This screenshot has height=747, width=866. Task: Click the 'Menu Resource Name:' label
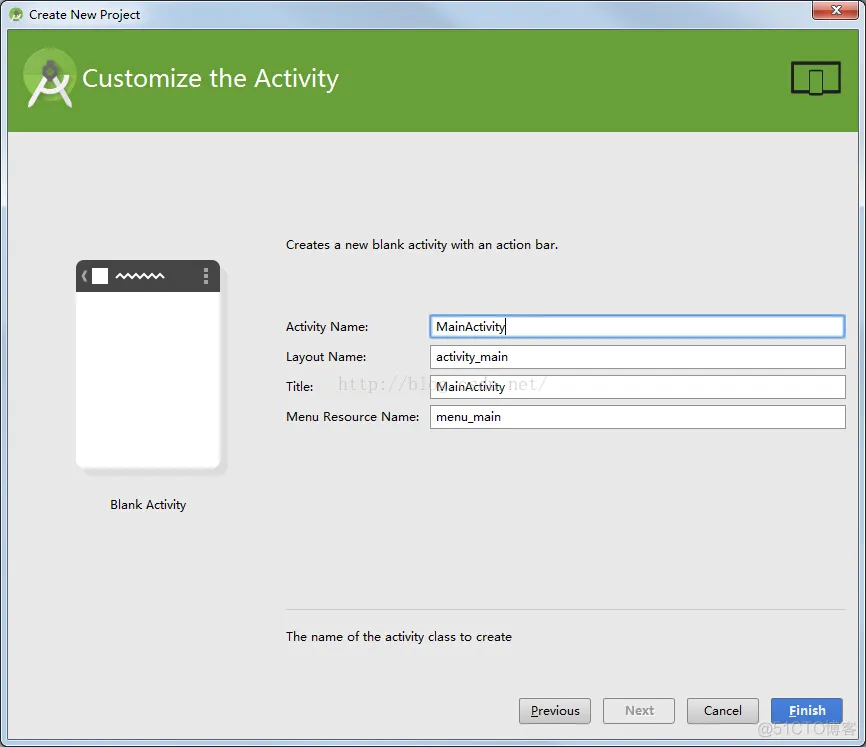tap(352, 417)
